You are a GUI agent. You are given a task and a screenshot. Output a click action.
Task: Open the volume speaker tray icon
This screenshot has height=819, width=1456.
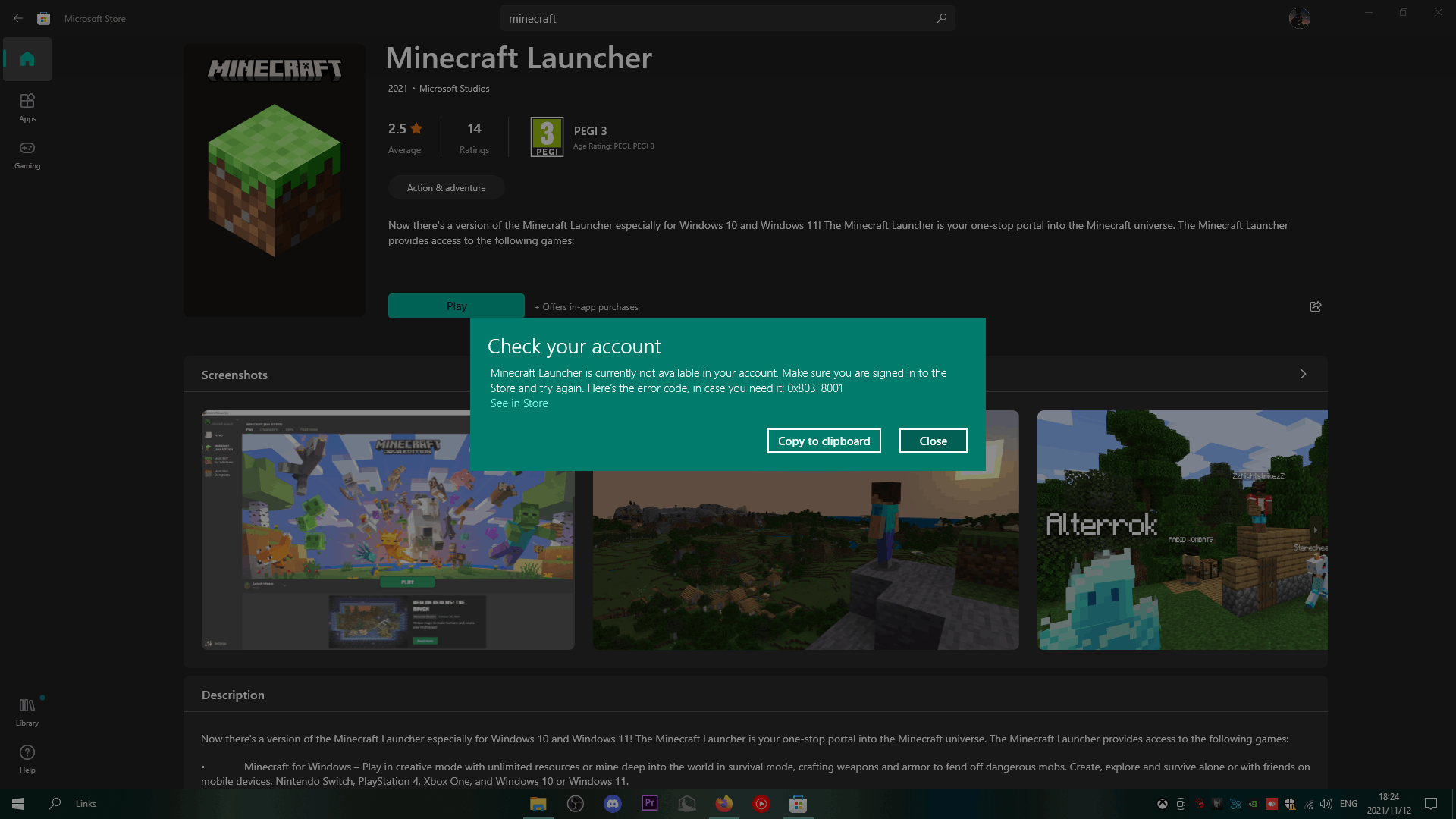(1326, 804)
